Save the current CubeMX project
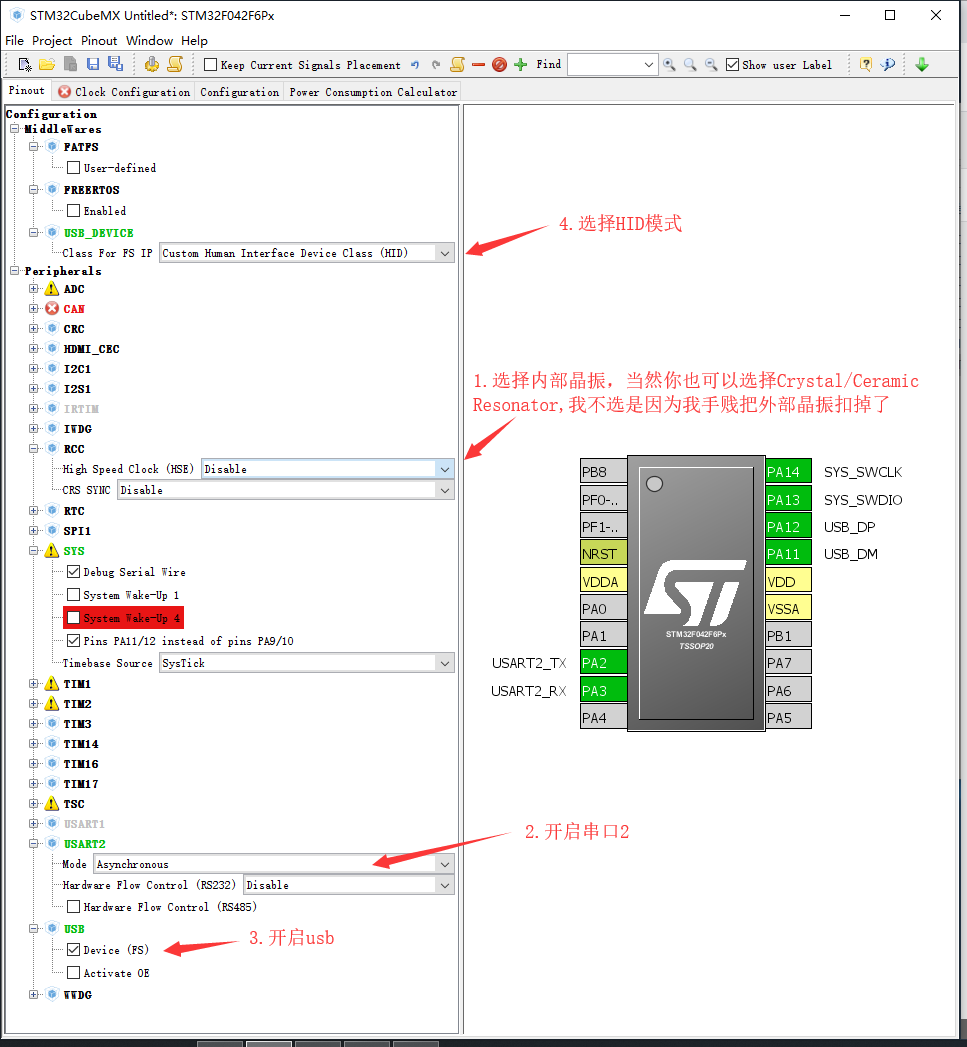967x1047 pixels. pyautogui.click(x=92, y=63)
